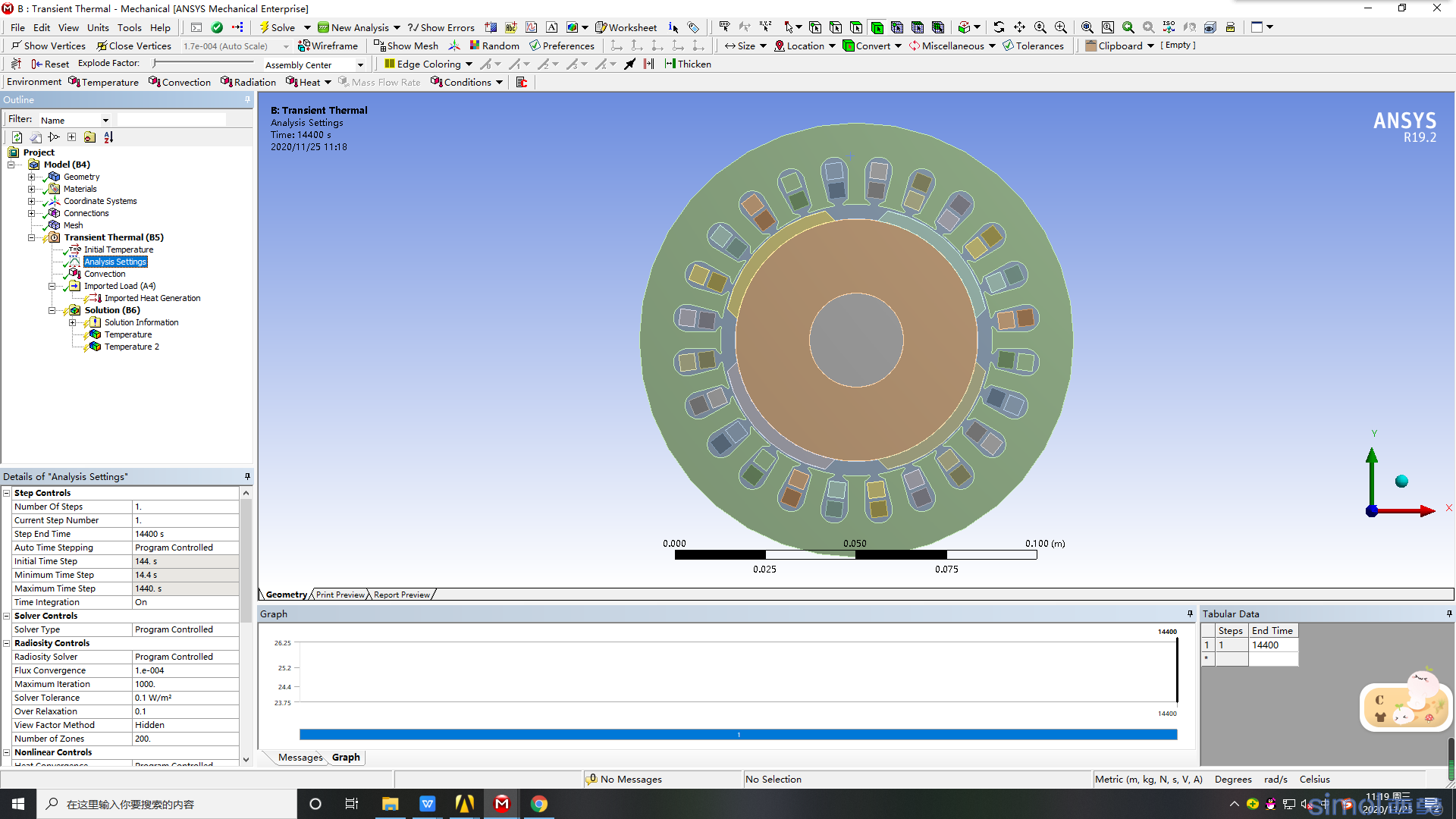
Task: Click the Convection load button
Action: 180,82
